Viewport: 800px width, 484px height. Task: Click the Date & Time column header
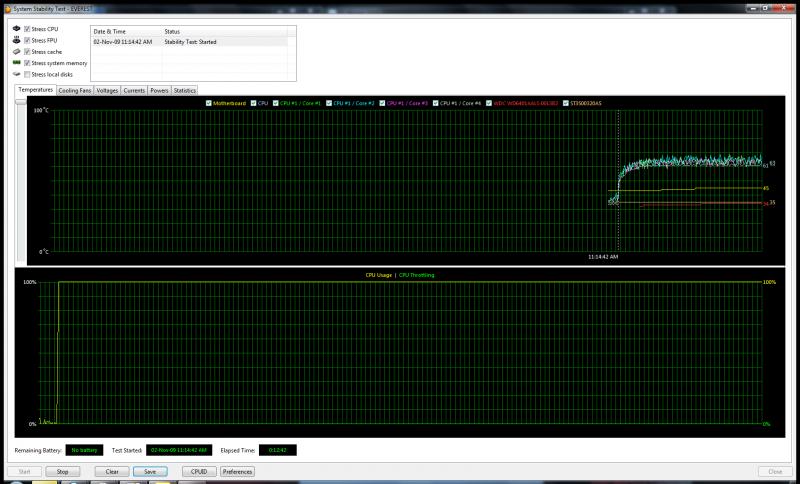coord(126,32)
